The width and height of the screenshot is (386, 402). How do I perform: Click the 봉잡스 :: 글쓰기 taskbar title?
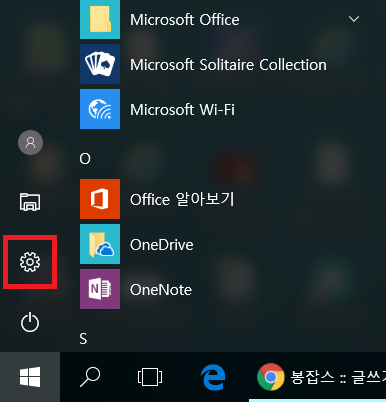coord(338,377)
